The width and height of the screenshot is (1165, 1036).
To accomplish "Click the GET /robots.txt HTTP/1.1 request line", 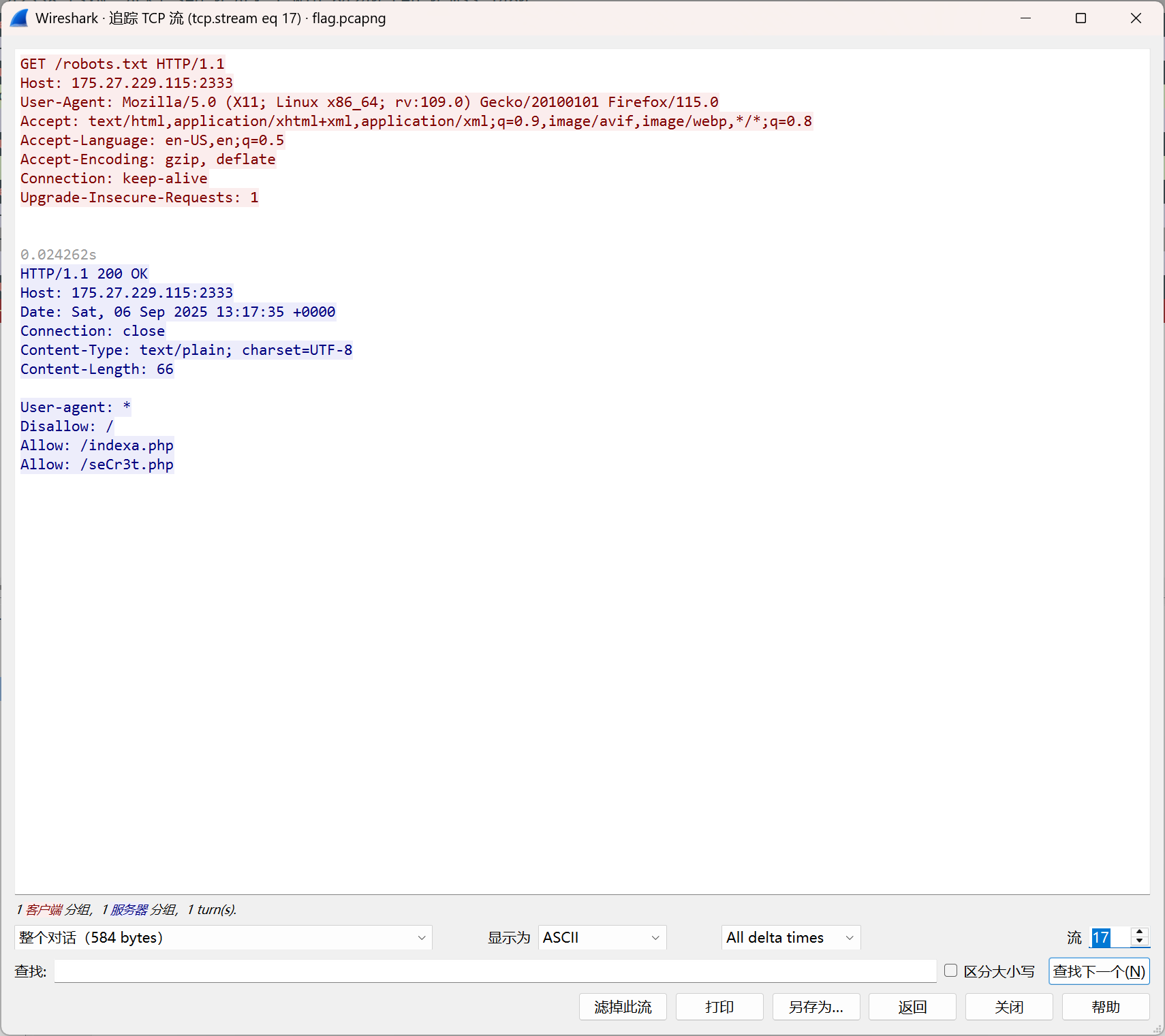I will tap(123, 64).
